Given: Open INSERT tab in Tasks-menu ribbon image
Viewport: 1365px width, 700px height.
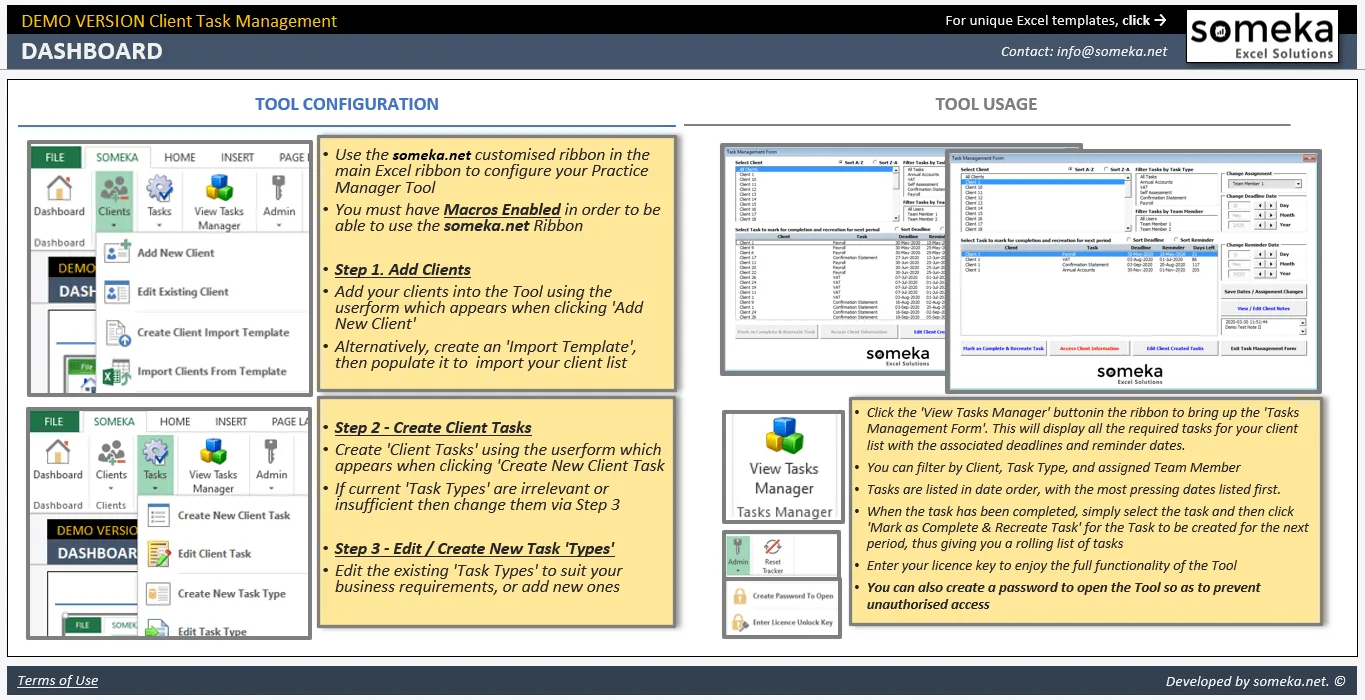Looking at the screenshot, I should click(231, 421).
